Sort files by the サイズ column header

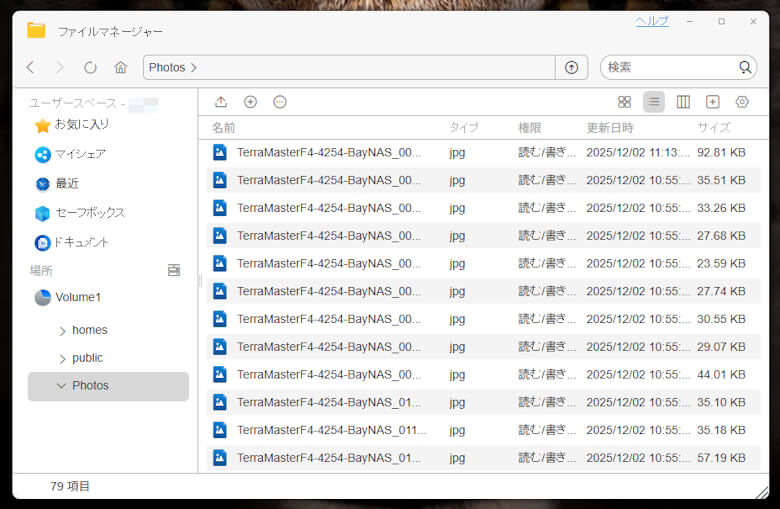pos(713,128)
